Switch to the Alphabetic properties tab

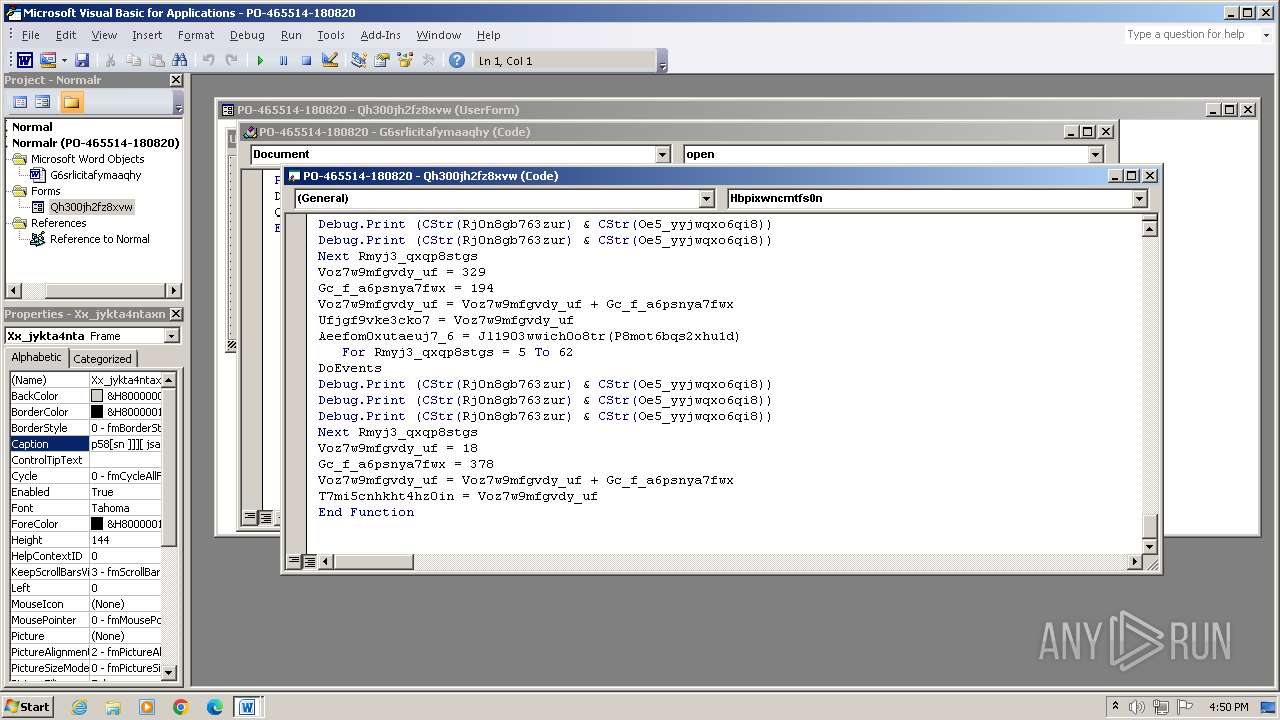pos(36,358)
